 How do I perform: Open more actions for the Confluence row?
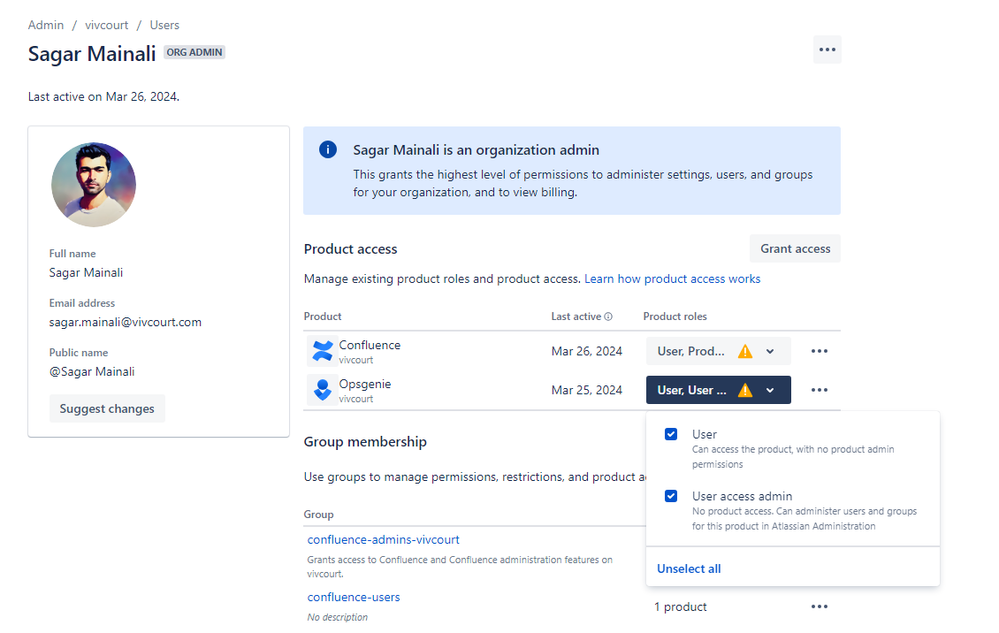click(x=819, y=351)
